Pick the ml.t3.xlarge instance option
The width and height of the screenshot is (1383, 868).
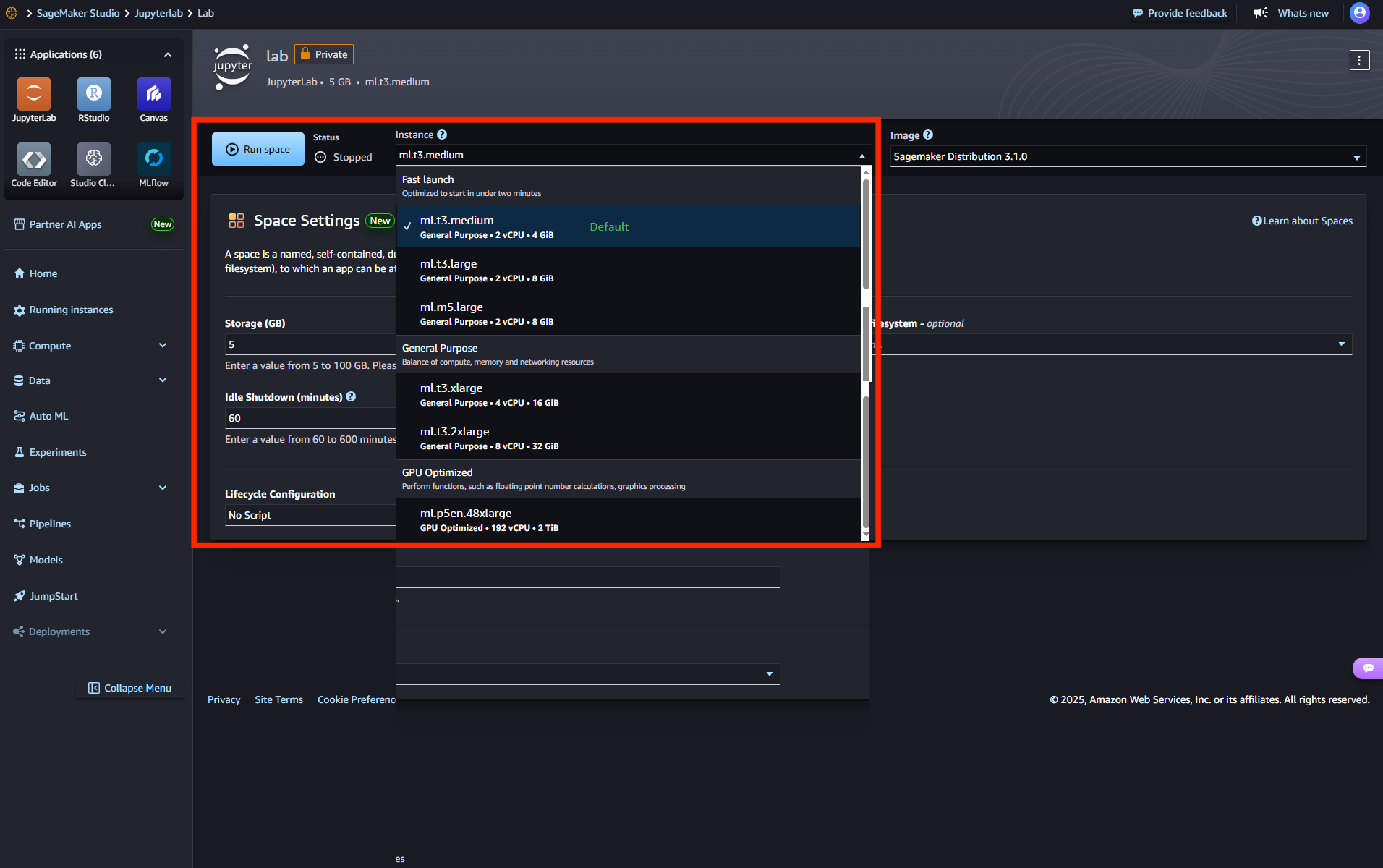[628, 394]
